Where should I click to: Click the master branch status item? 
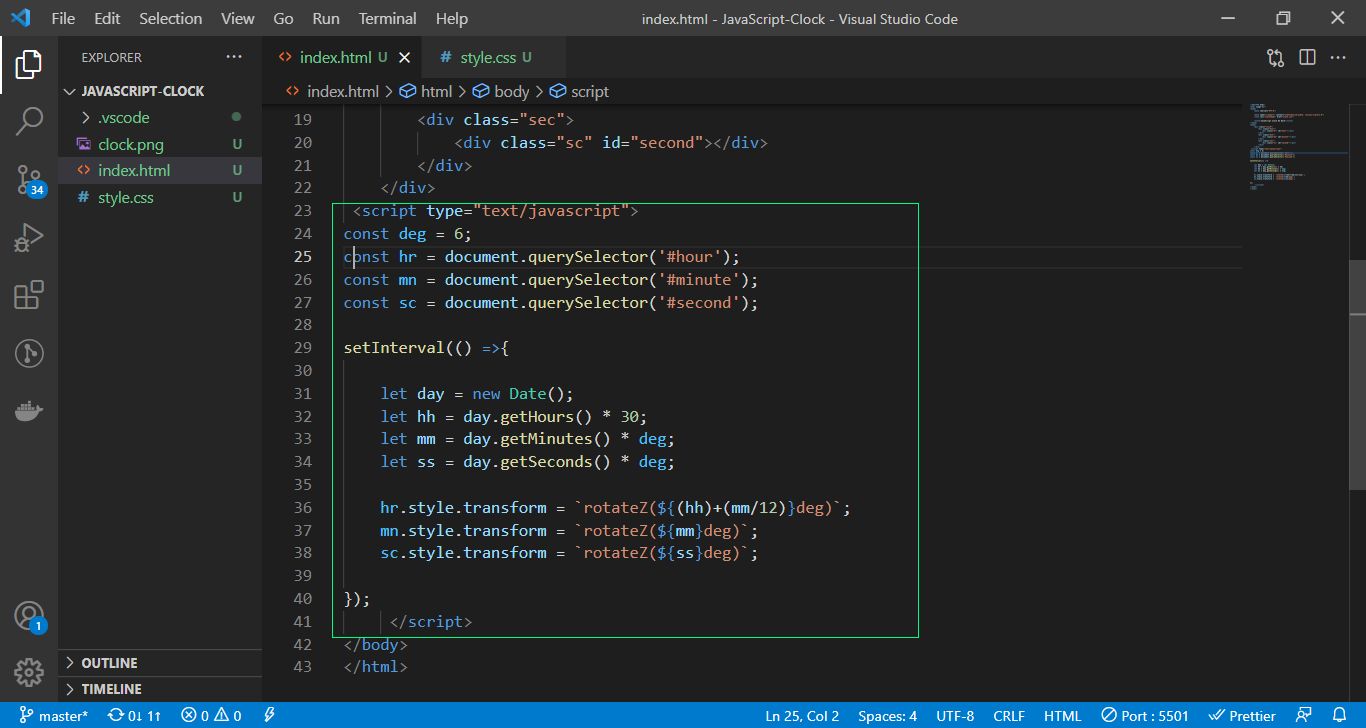click(x=54, y=715)
